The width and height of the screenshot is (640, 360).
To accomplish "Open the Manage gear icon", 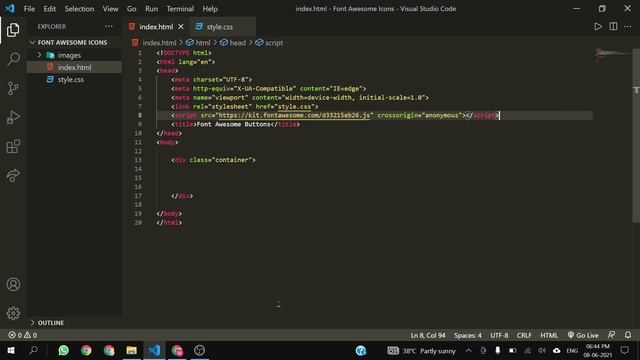I will click(x=13, y=313).
